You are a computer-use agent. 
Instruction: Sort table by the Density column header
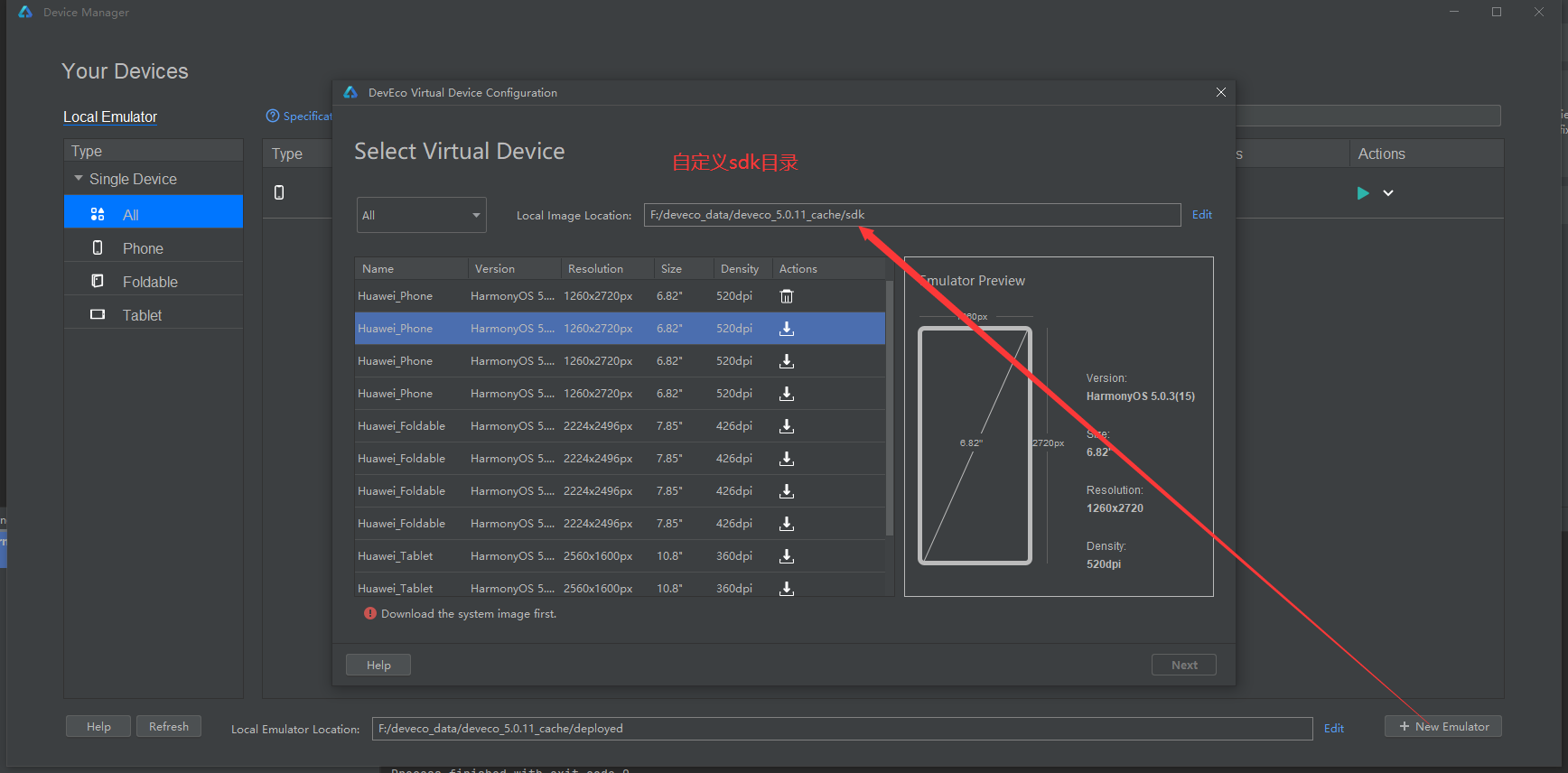click(743, 269)
